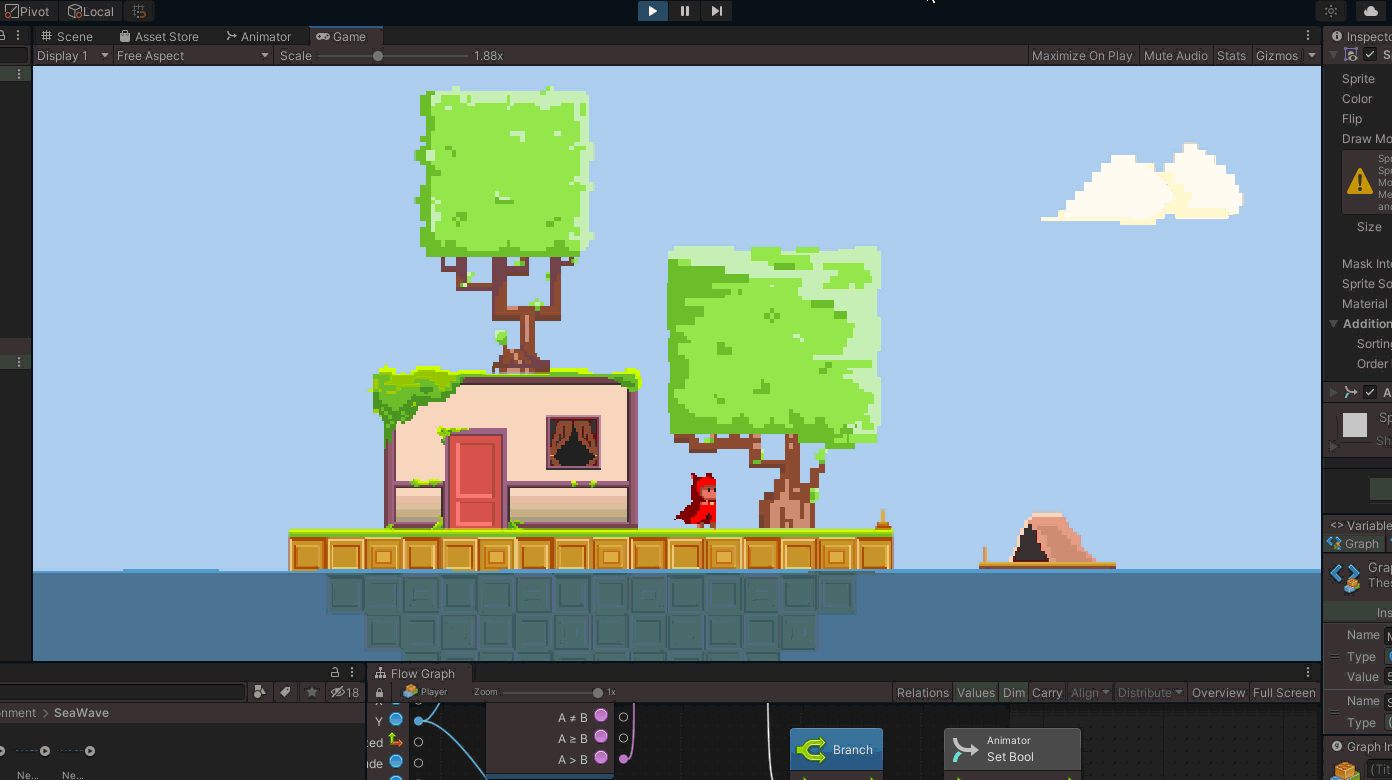Screen dimensions: 1392x780
Task: Show Stats overlay
Action: point(1231,56)
